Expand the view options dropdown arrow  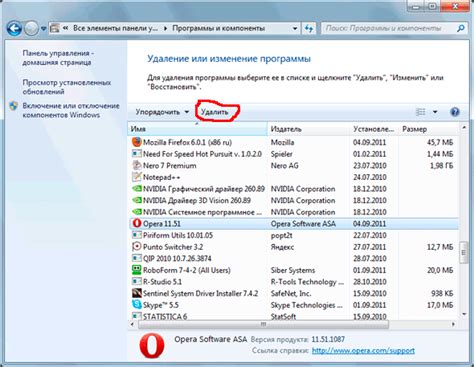click(435, 112)
